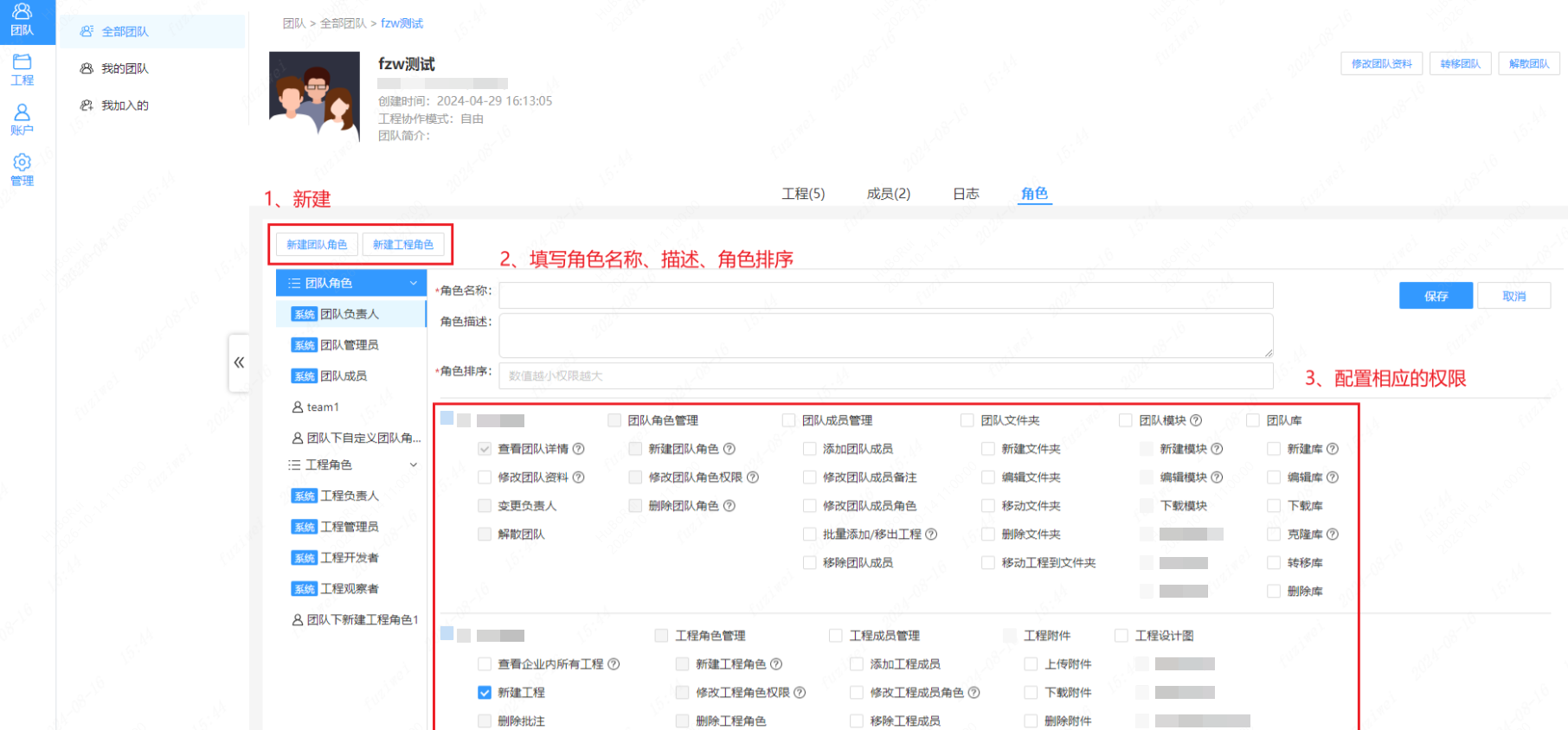Click help icon beside 查看企业内所有工程
Screen dimensions: 1568x730
point(614,664)
